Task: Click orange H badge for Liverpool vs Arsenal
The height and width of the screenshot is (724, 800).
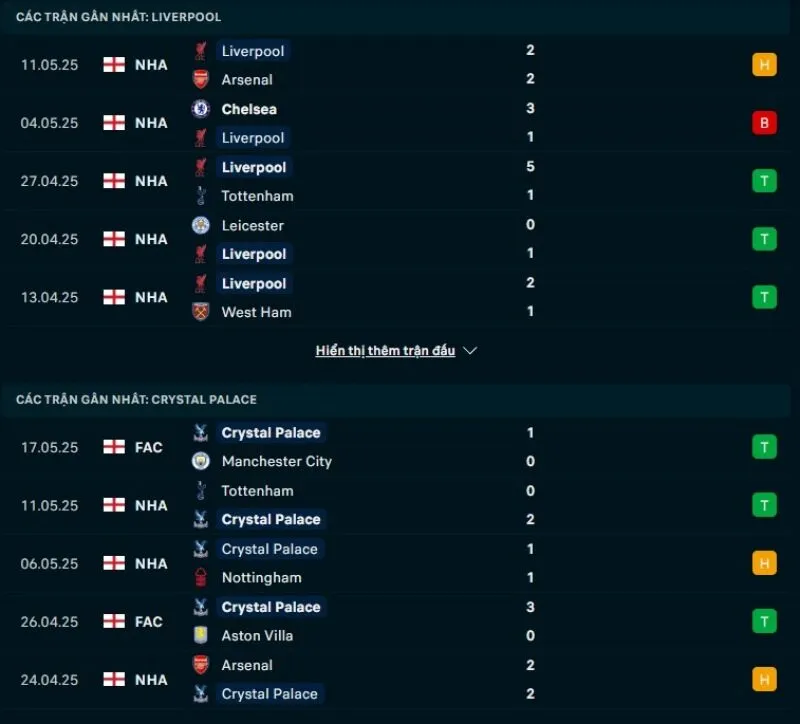Action: click(764, 65)
